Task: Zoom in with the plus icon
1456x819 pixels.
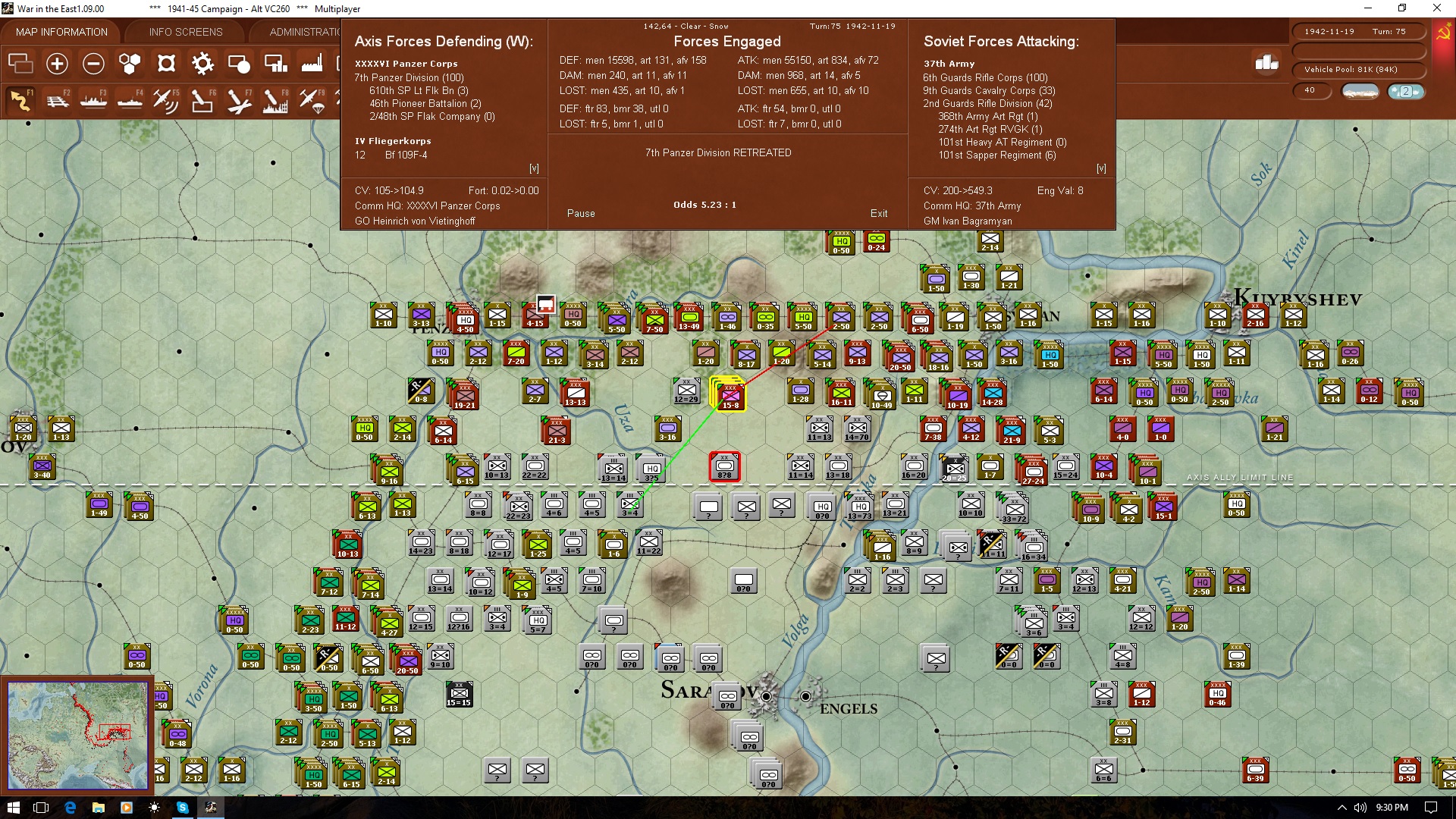Action: pos(57,64)
